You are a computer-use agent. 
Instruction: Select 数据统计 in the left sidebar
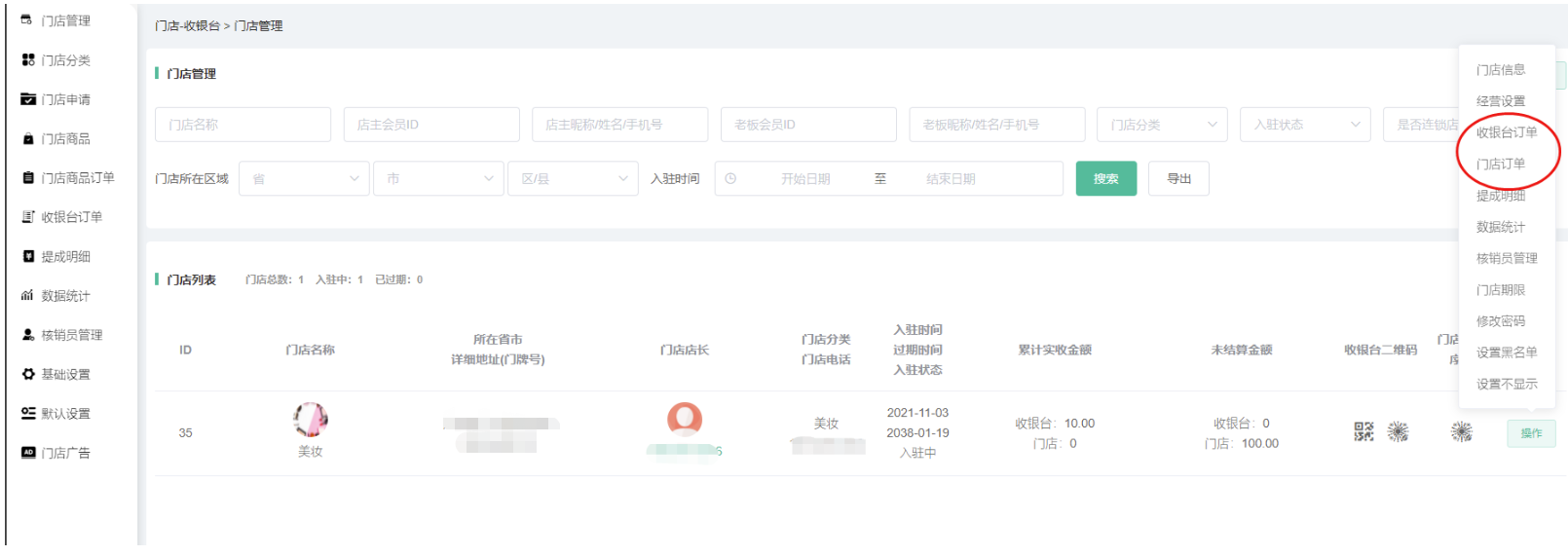pos(65,296)
